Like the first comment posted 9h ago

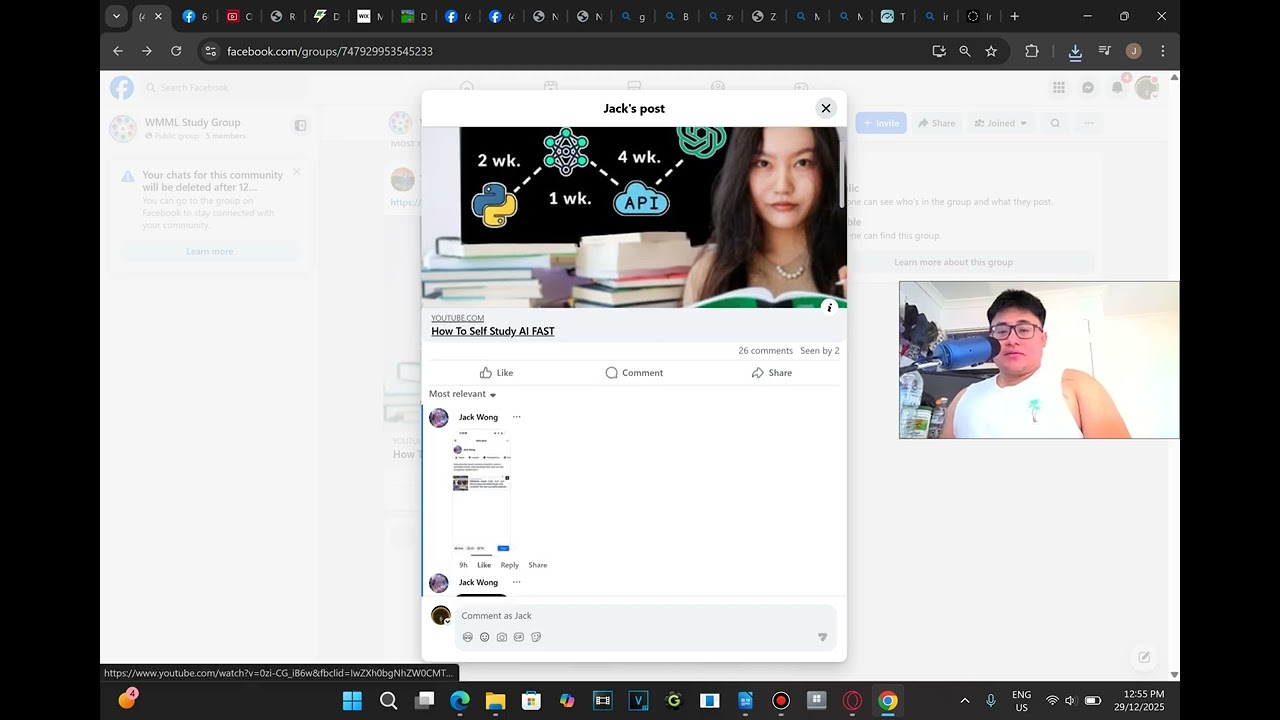pos(484,565)
